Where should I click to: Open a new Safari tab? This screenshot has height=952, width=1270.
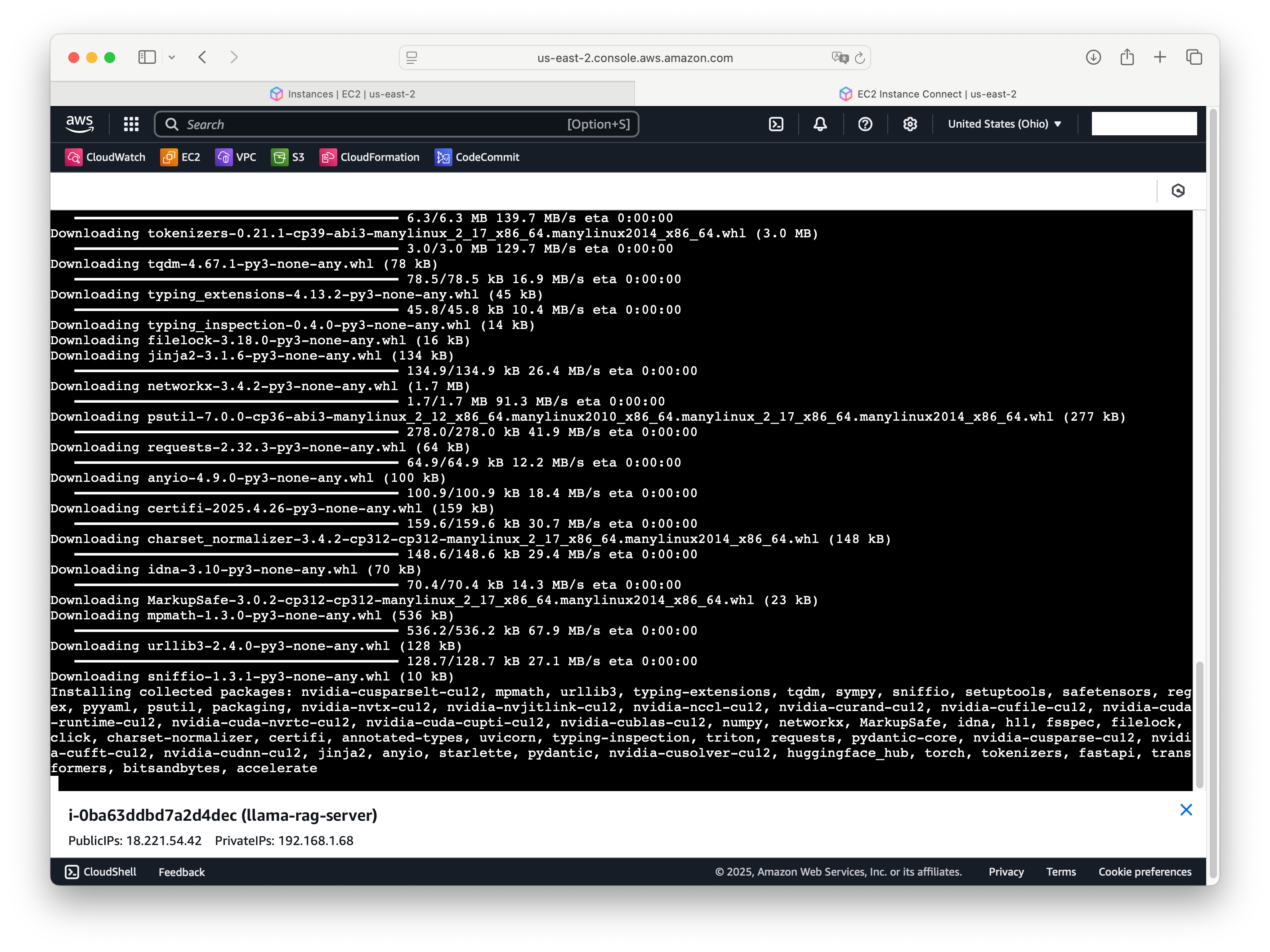(x=1160, y=58)
